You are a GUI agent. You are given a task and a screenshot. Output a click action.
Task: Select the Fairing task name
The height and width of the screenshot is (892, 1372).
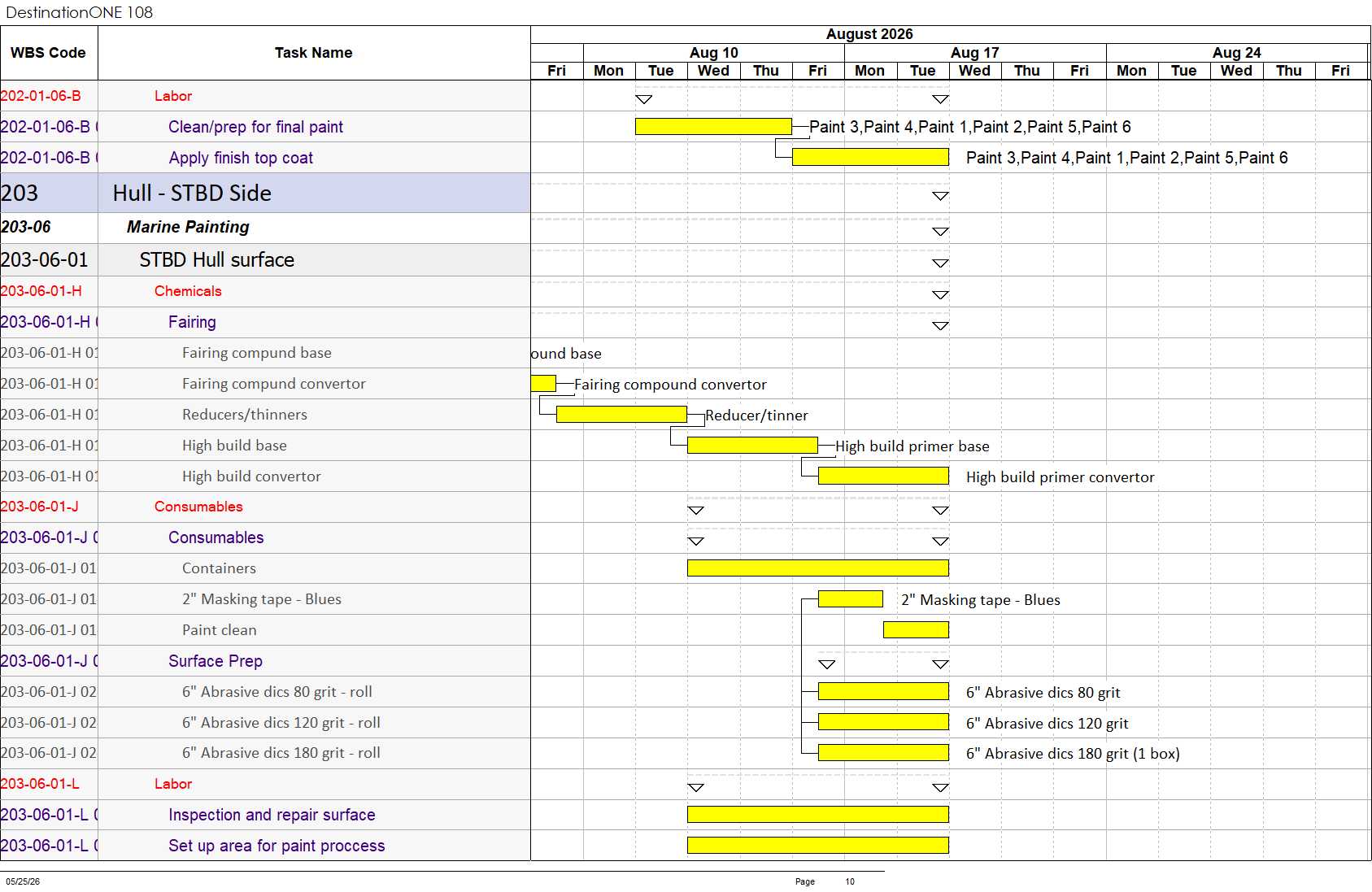click(x=192, y=322)
